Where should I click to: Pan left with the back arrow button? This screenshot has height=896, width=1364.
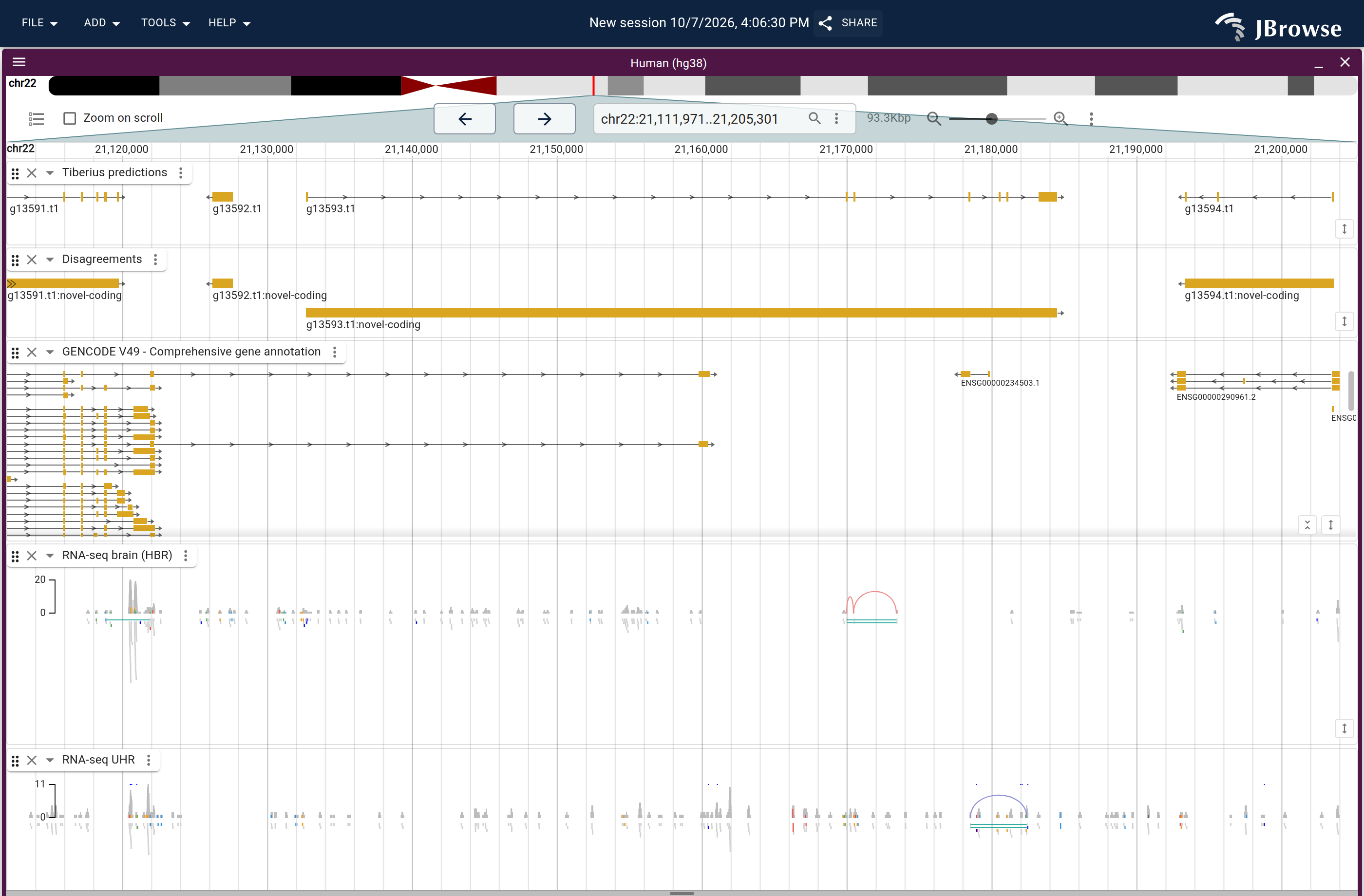[x=465, y=119]
